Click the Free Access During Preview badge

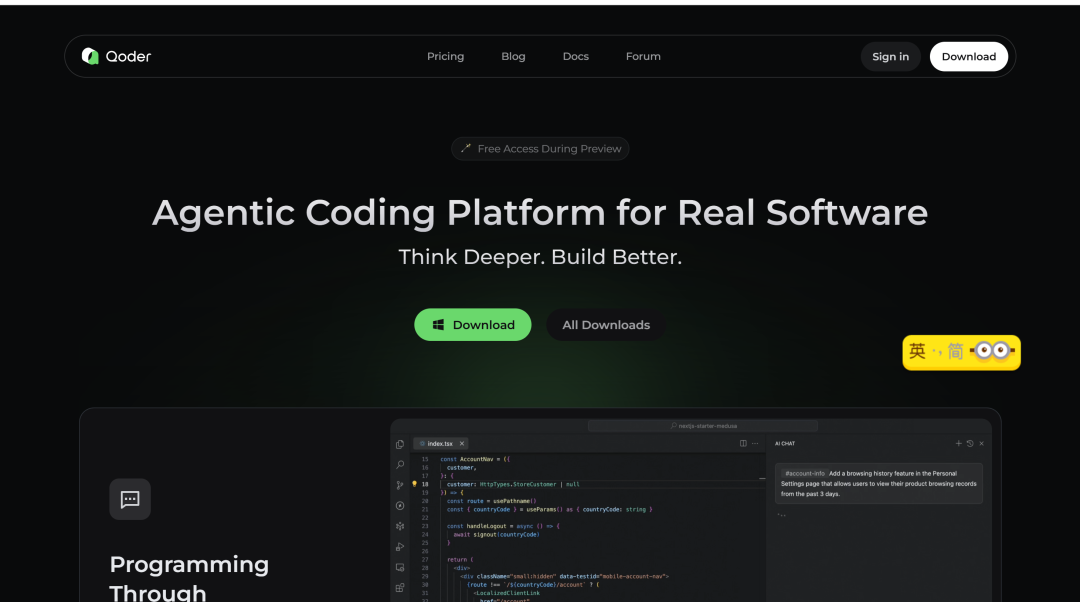coord(540,149)
